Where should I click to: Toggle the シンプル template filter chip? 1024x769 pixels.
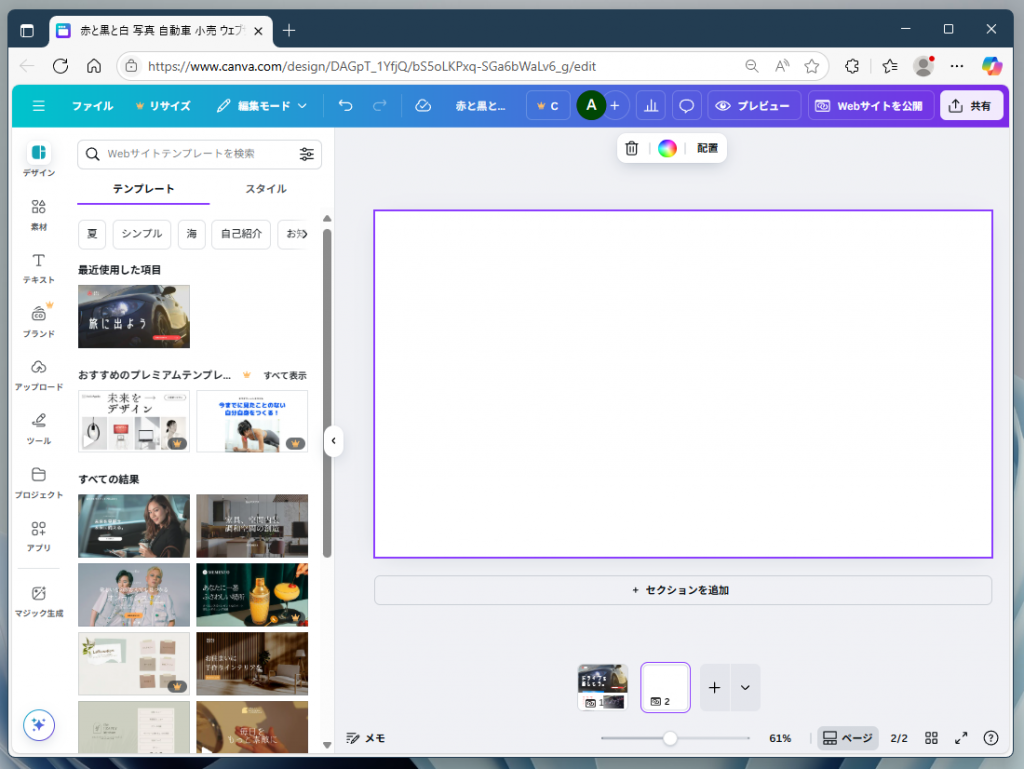pos(141,234)
